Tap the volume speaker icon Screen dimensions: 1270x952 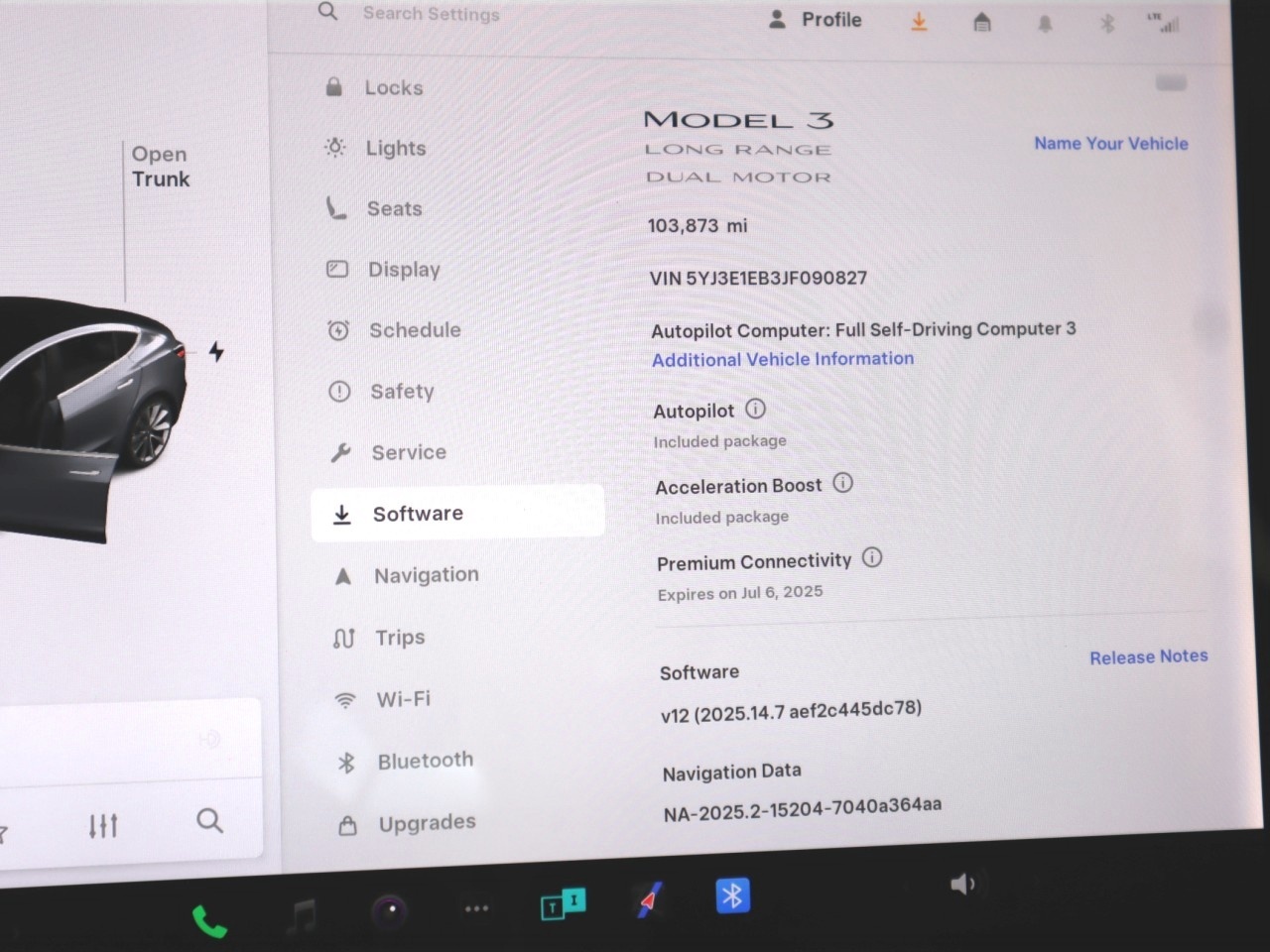(961, 884)
